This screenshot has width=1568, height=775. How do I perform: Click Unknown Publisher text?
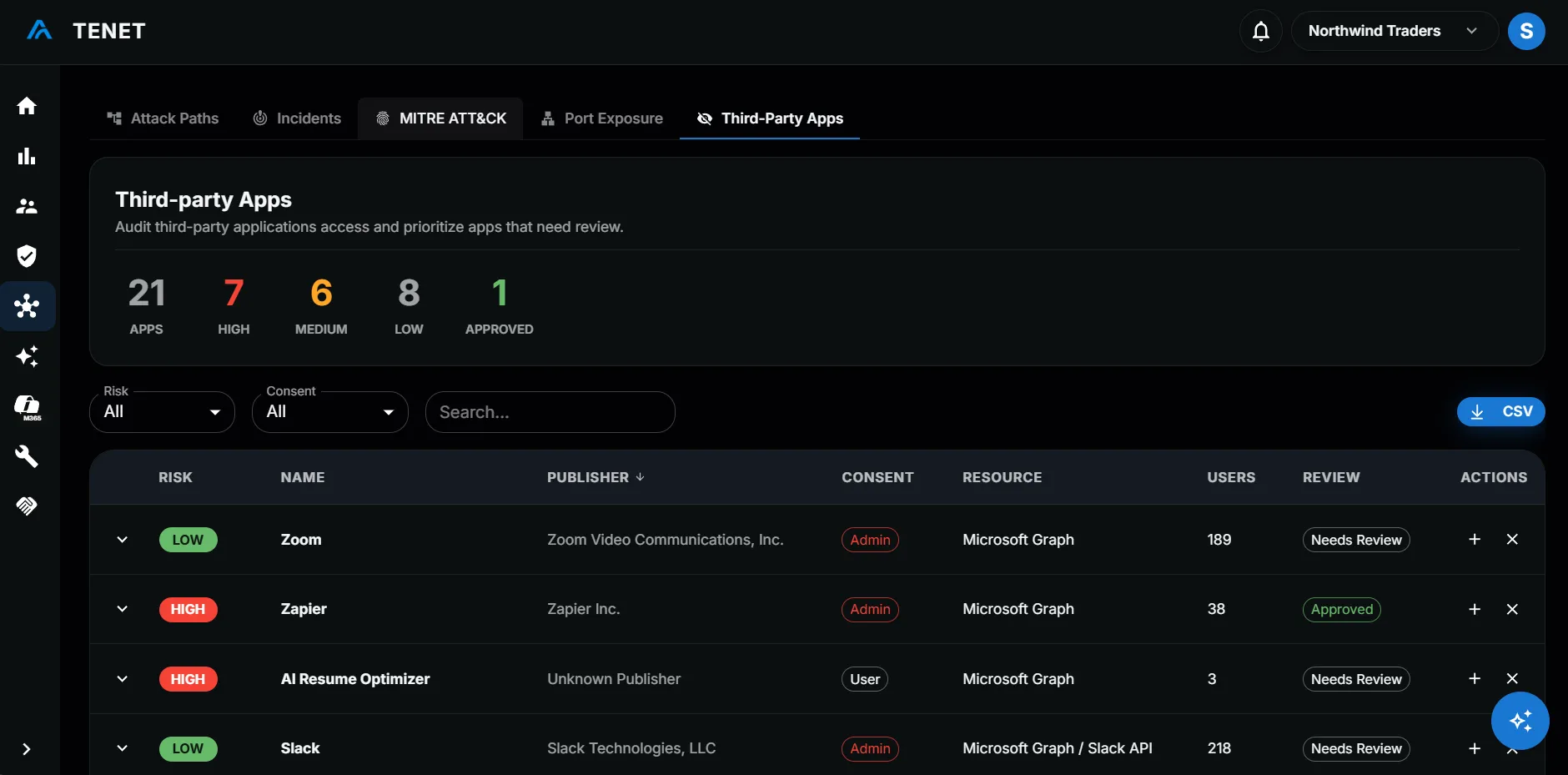[614, 679]
